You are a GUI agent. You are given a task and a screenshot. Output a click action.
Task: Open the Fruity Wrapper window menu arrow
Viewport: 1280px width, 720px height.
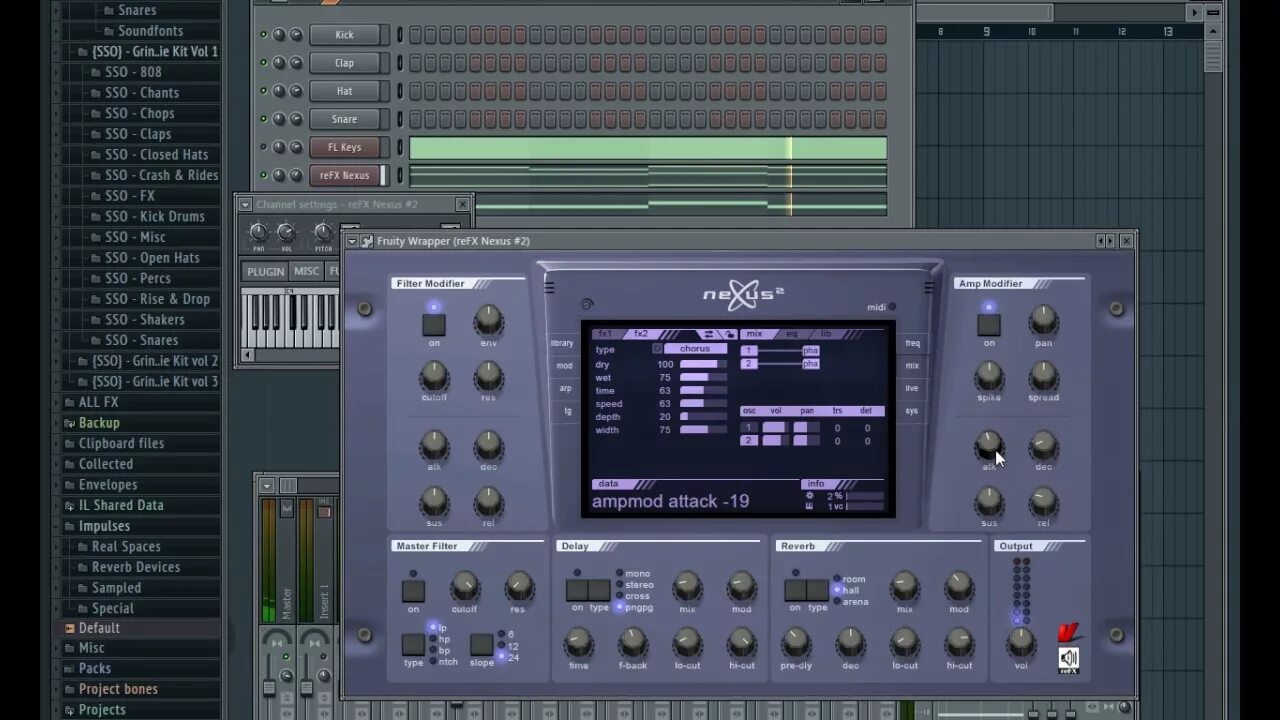coord(353,240)
